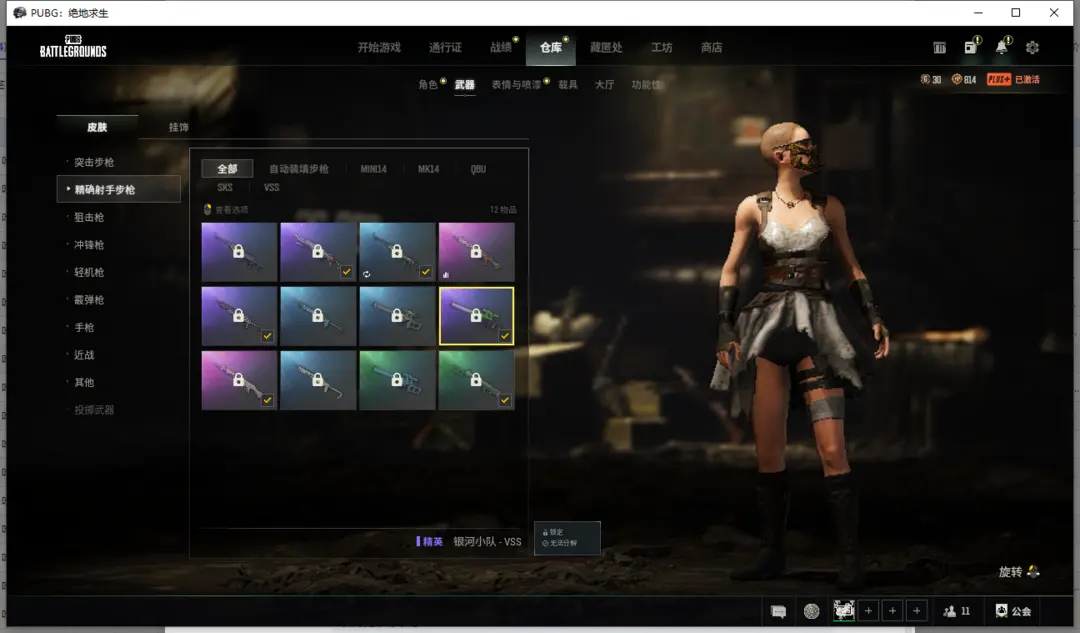Click the lock icon on first skin tile
This screenshot has height=633, width=1080.
tap(238, 251)
